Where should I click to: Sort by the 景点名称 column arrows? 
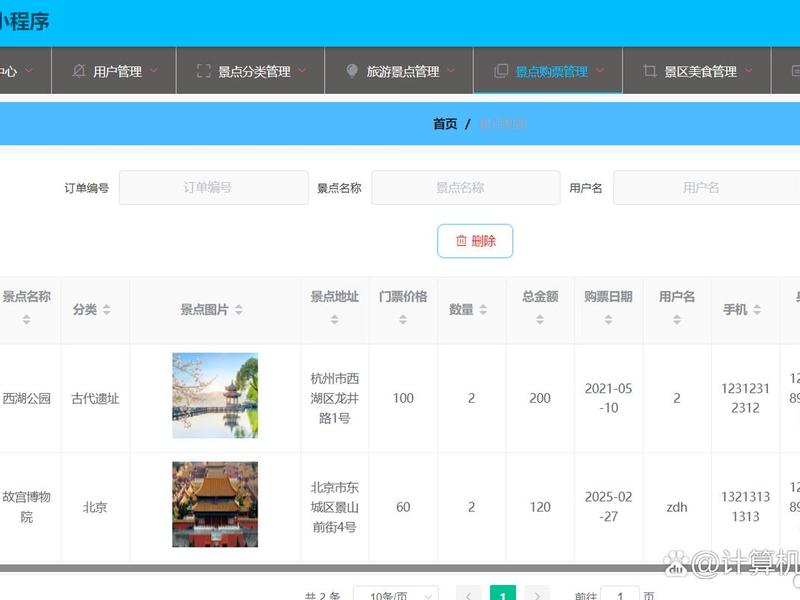tap(27, 320)
